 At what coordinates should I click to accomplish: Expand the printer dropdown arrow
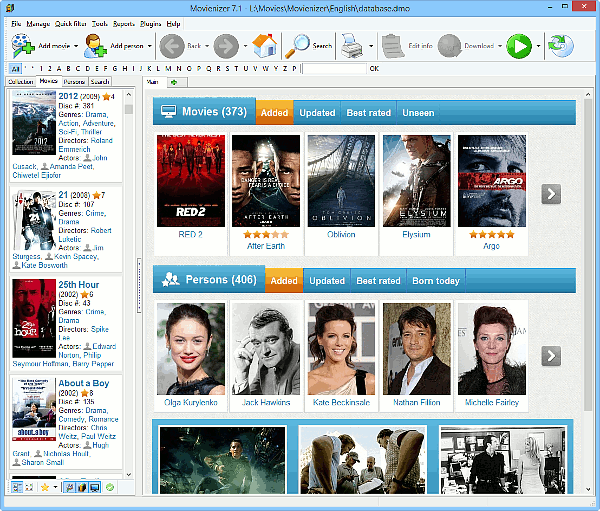371,46
